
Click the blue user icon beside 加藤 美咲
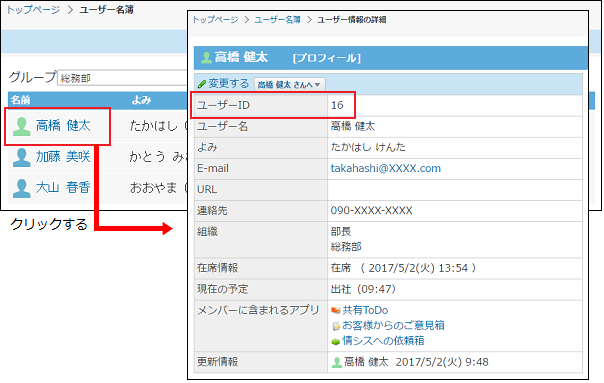click(x=22, y=157)
